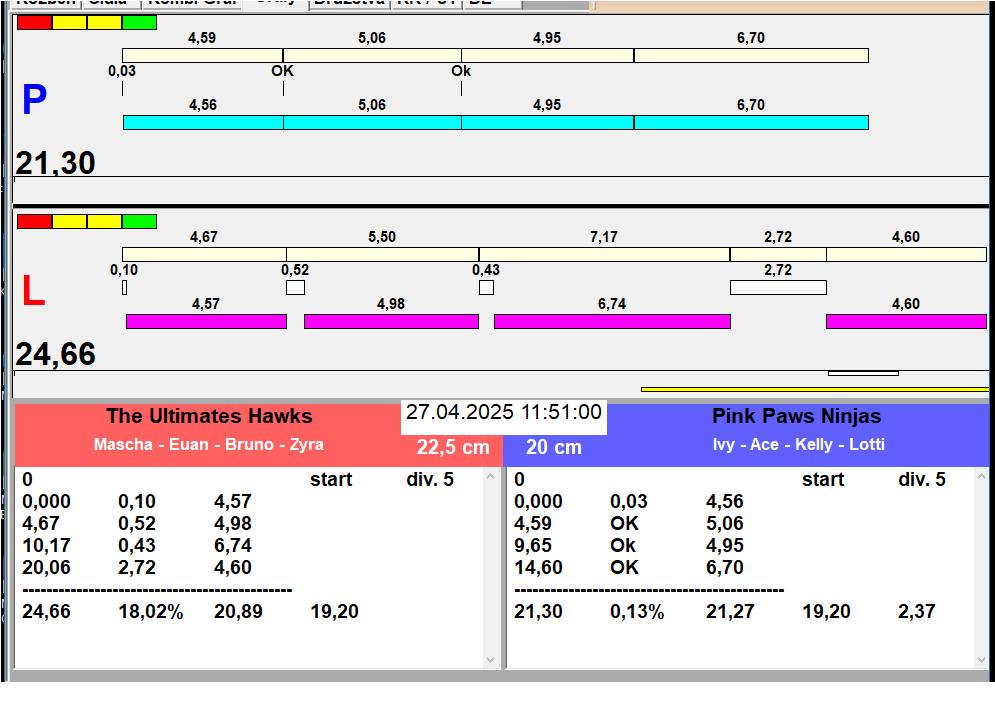Screen dimensions: 995x716
Task: Click The Ultimates Hawks team header
Action: coord(209,417)
